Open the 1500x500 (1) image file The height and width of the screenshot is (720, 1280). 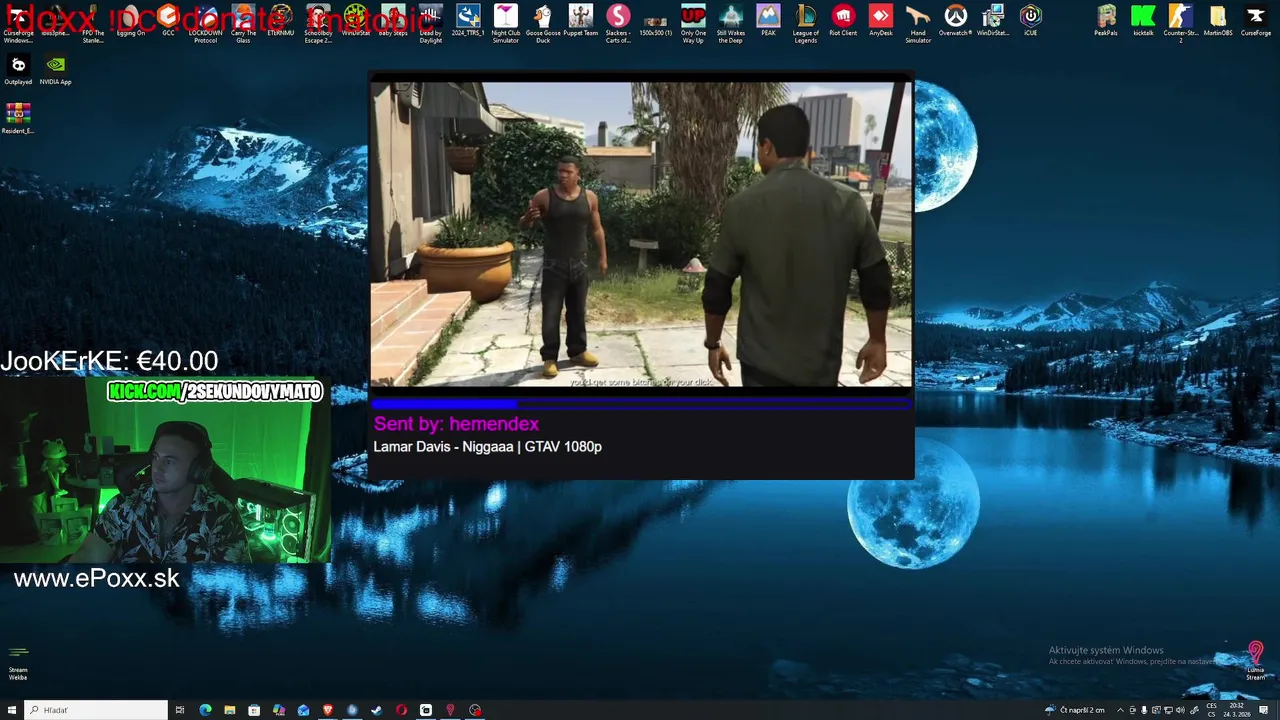pyautogui.click(x=656, y=23)
